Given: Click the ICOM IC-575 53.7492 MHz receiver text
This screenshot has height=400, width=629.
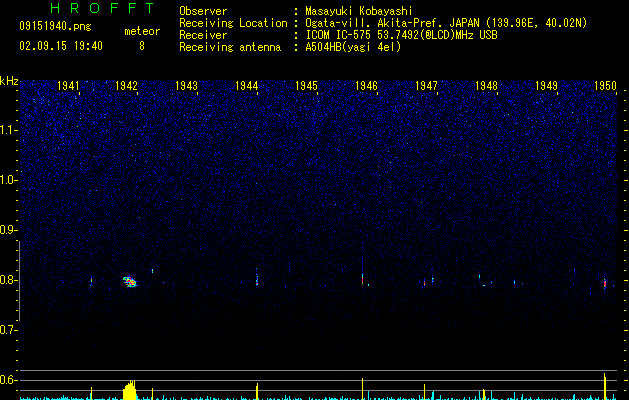Looking at the screenshot, I should [401, 35].
